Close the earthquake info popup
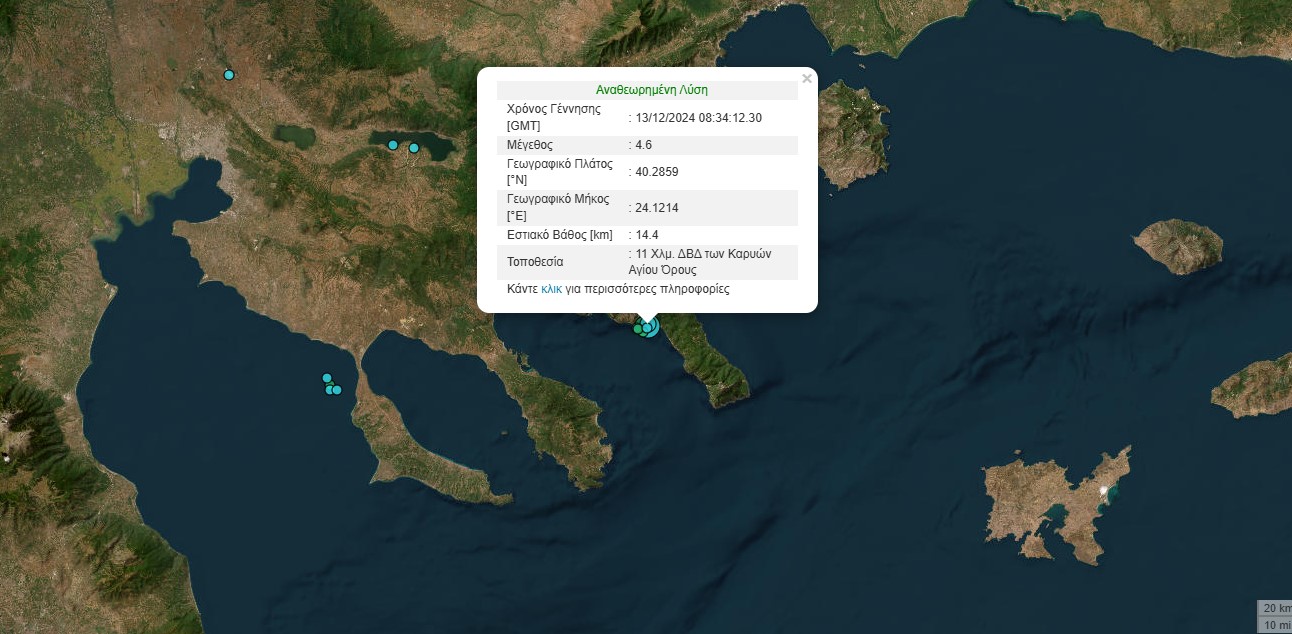The image size is (1292, 634). pyautogui.click(x=806, y=79)
